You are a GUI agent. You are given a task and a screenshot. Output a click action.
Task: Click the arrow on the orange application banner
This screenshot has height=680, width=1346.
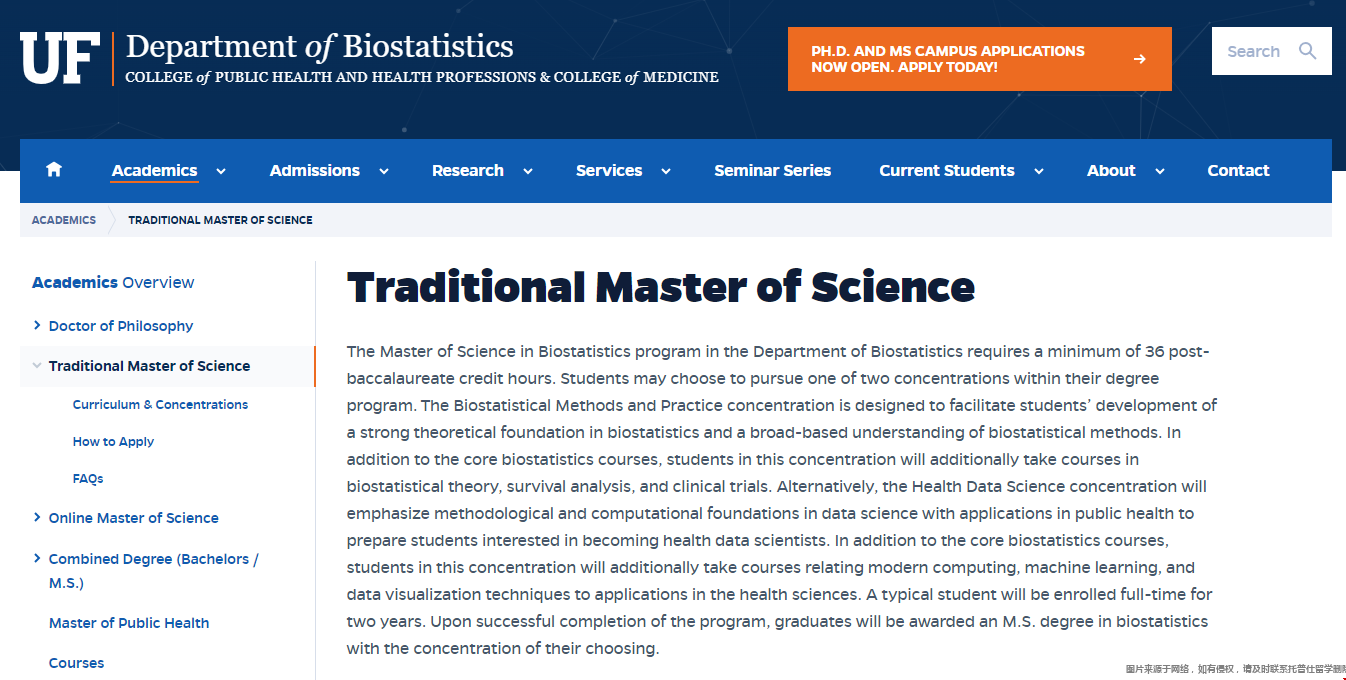coord(1139,59)
